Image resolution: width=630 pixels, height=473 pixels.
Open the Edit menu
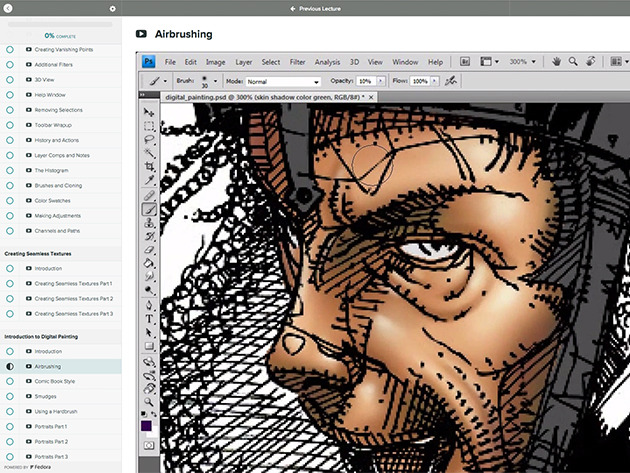point(190,62)
